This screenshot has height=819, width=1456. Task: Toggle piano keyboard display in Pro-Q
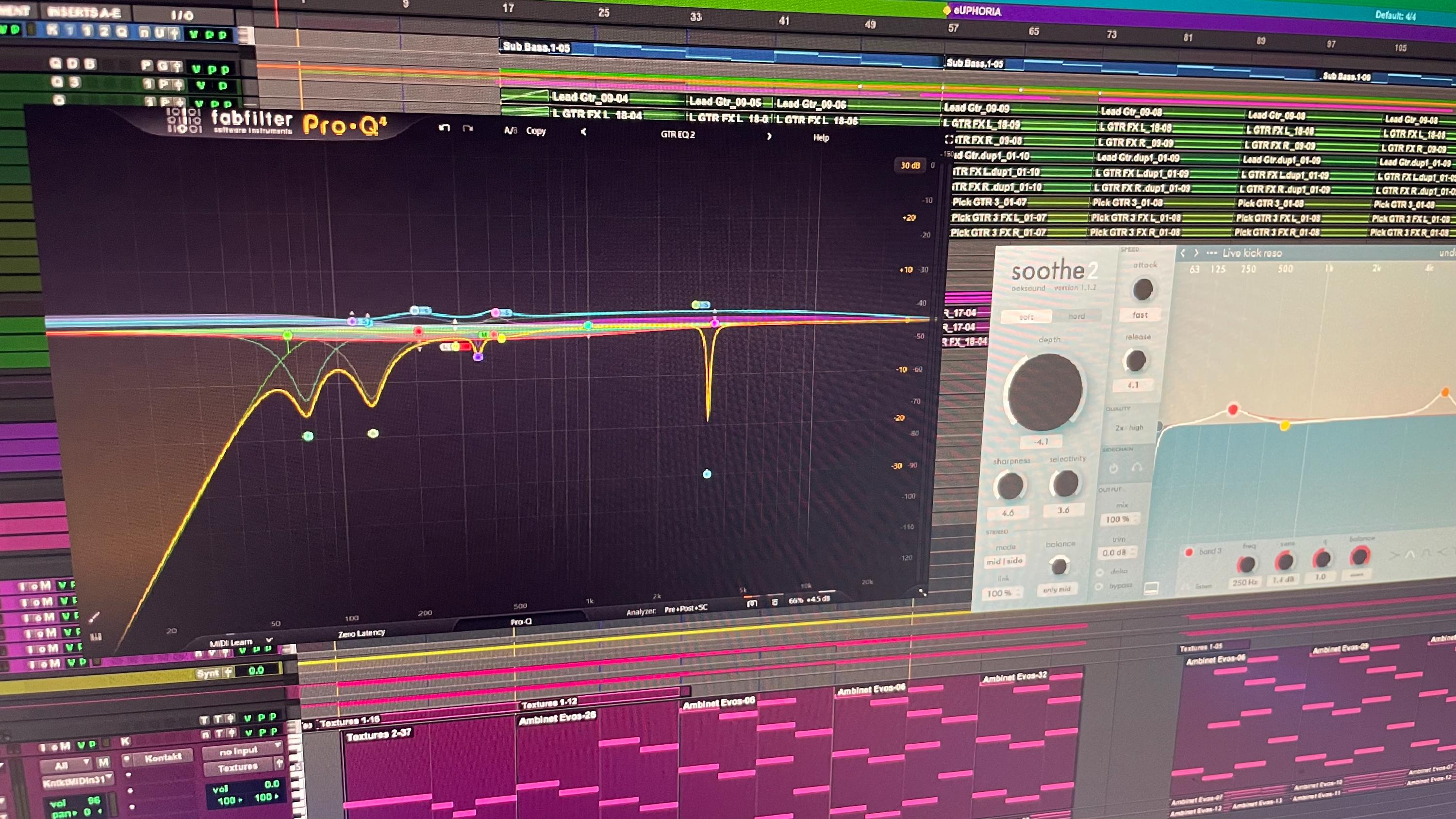point(96,637)
